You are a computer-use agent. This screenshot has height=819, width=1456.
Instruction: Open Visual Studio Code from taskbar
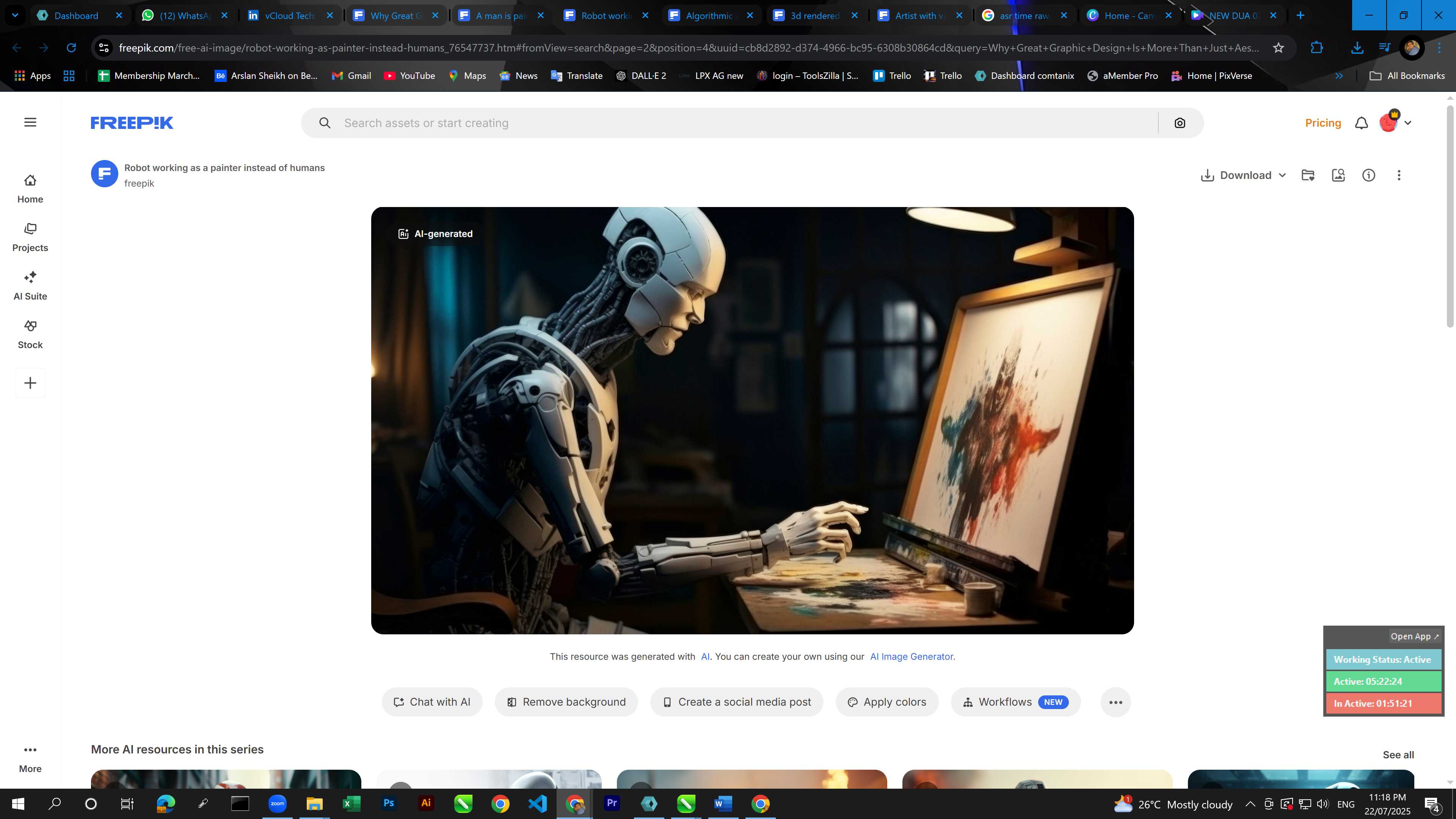[538, 803]
